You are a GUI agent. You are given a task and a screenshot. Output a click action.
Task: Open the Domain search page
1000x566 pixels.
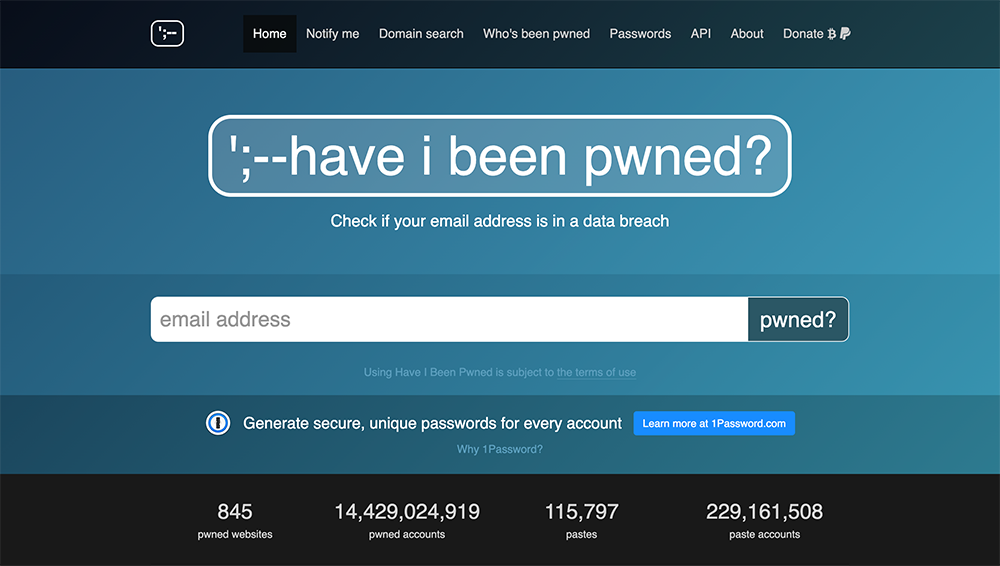point(421,34)
